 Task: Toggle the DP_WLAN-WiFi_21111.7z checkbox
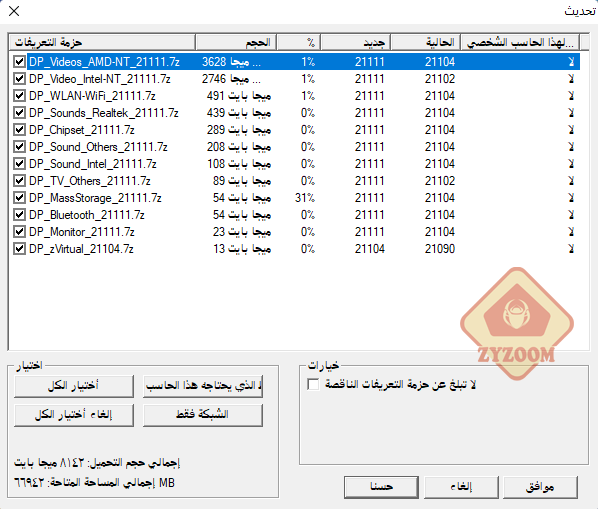tap(19, 96)
